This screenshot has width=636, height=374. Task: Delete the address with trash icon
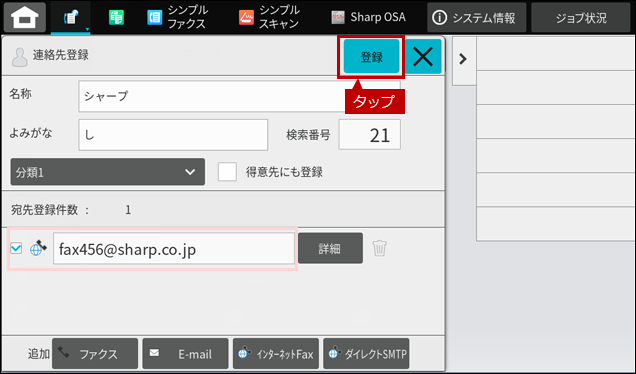coord(380,248)
